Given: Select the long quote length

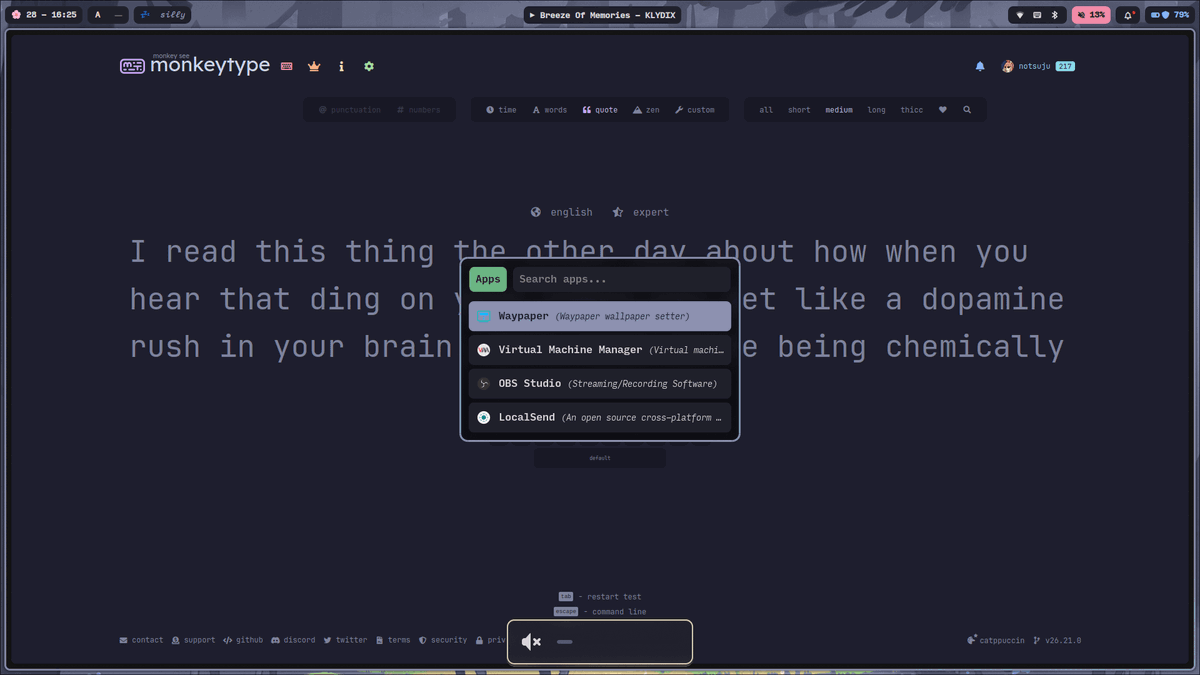Looking at the screenshot, I should (876, 110).
